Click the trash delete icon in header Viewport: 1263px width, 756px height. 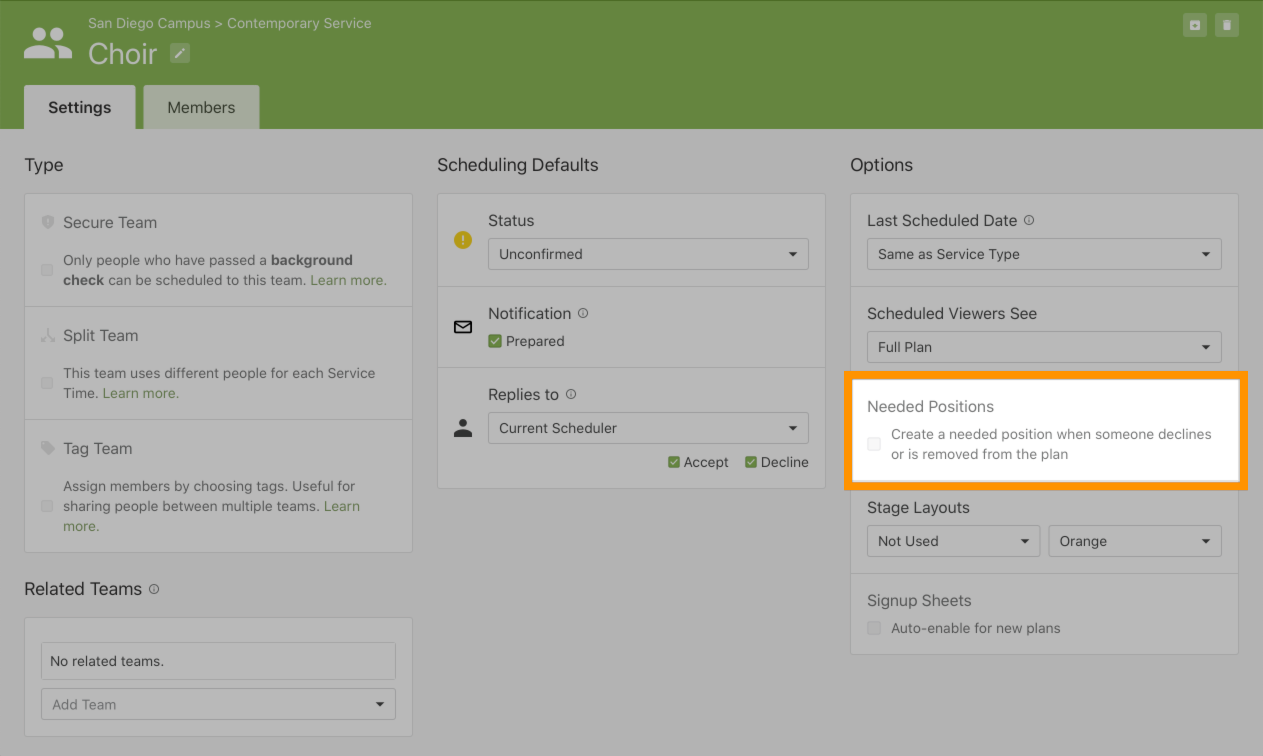(x=1227, y=26)
